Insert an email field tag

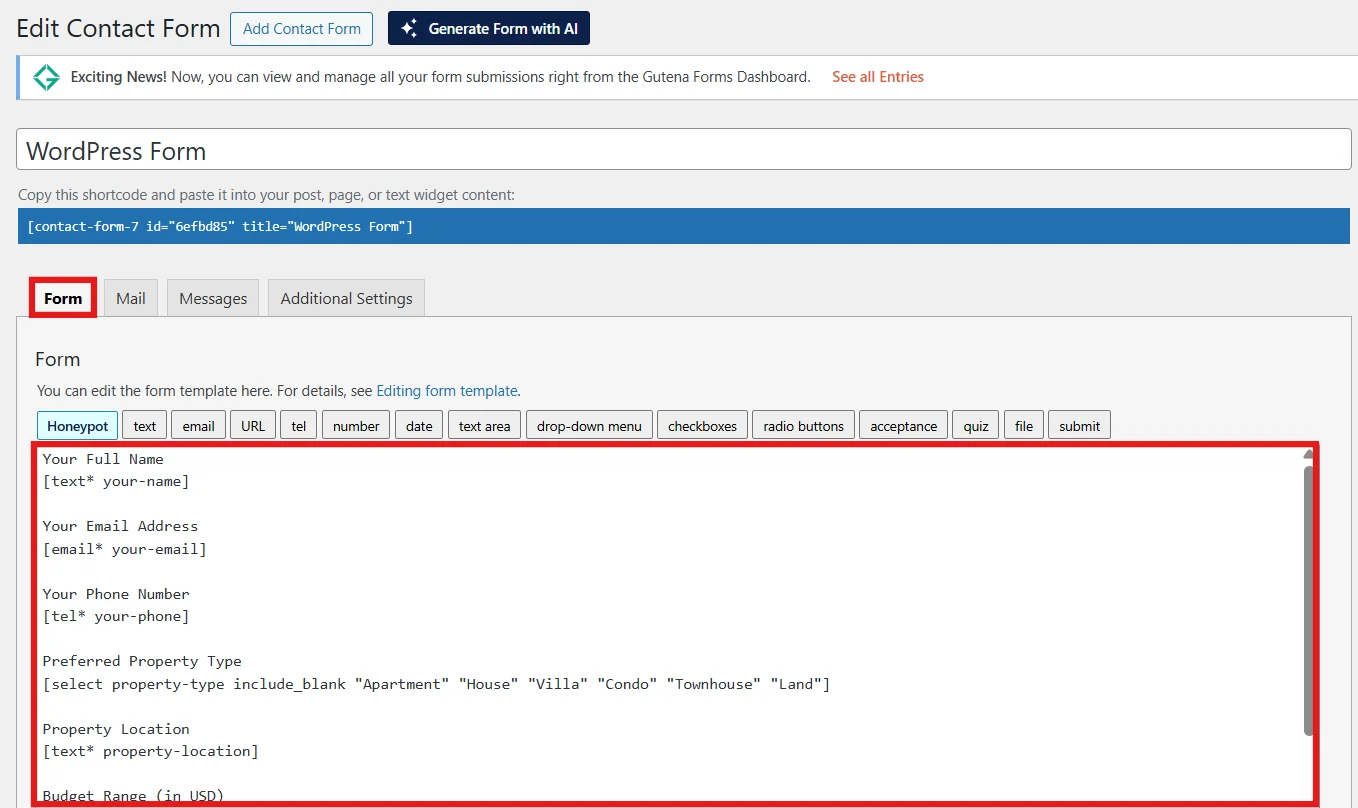coord(198,426)
